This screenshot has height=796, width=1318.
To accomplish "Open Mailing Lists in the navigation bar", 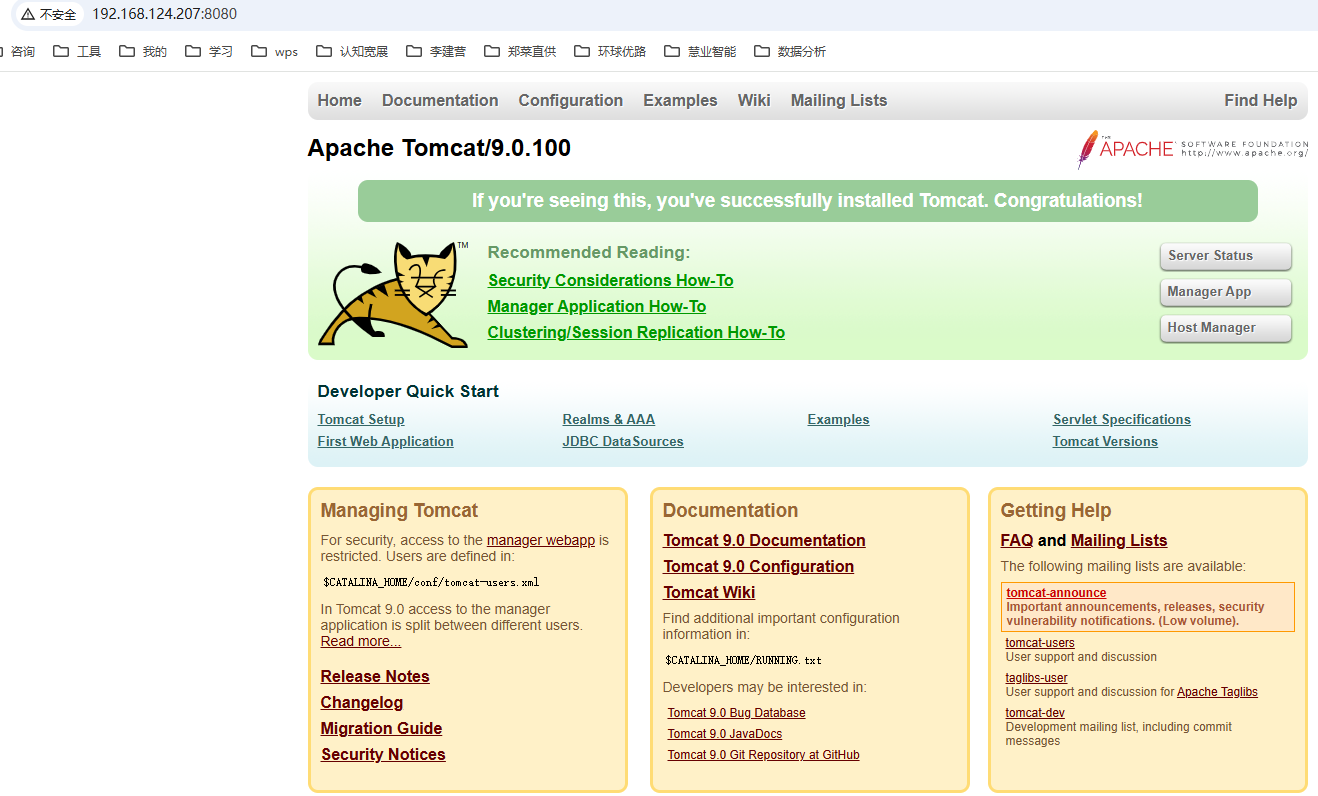I will [839, 100].
